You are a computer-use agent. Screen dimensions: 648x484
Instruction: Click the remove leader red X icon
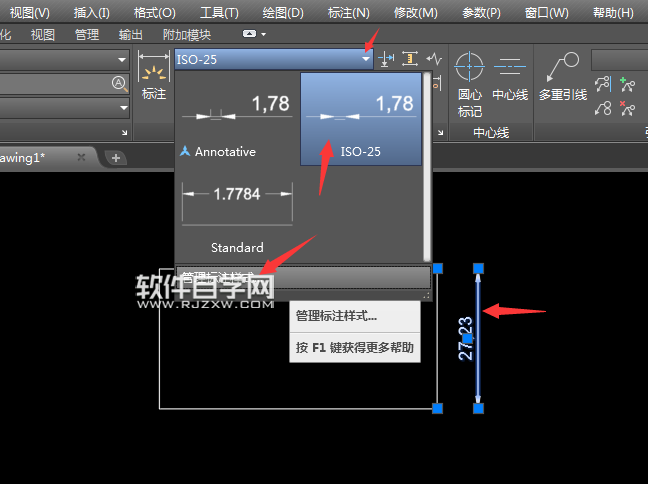tap(627, 108)
